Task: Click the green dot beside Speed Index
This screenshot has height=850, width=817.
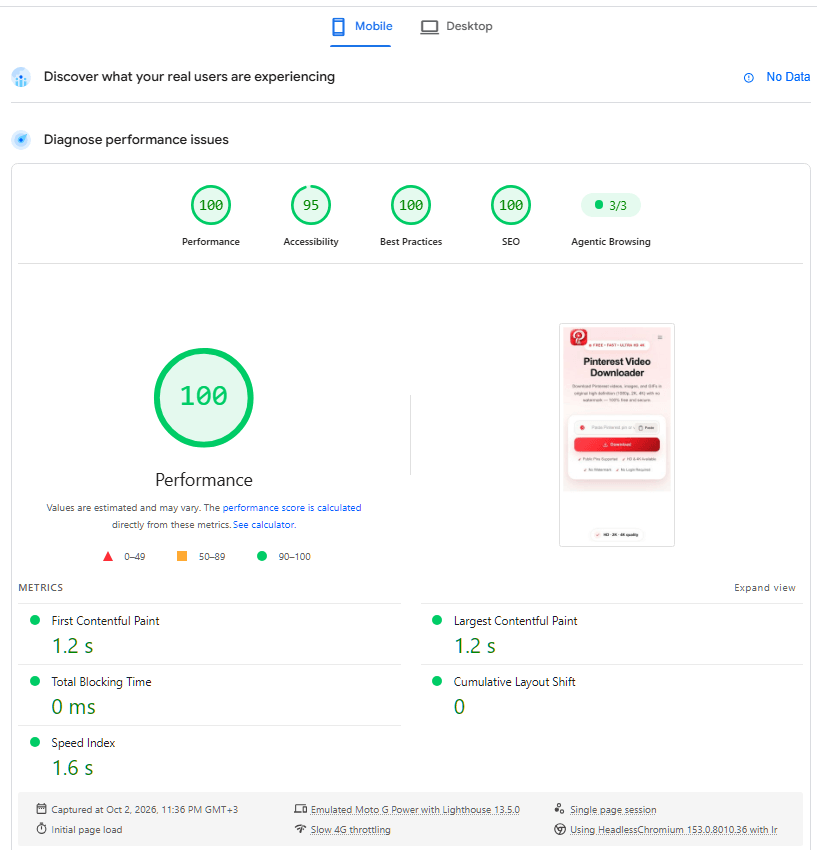Action: (35, 742)
